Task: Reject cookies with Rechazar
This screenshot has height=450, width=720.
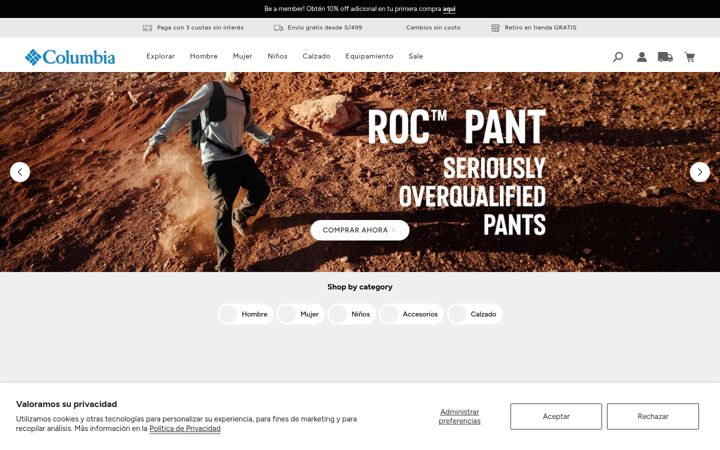Action: point(652,416)
